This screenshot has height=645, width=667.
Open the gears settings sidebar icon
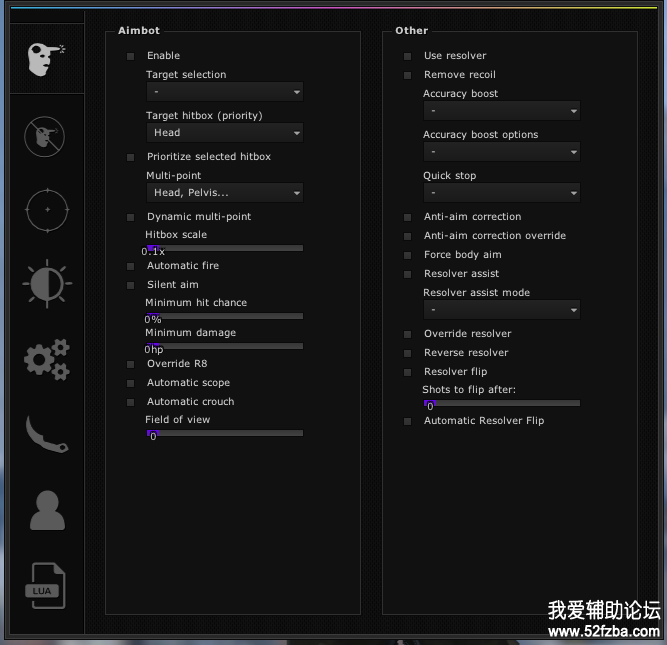point(46,359)
